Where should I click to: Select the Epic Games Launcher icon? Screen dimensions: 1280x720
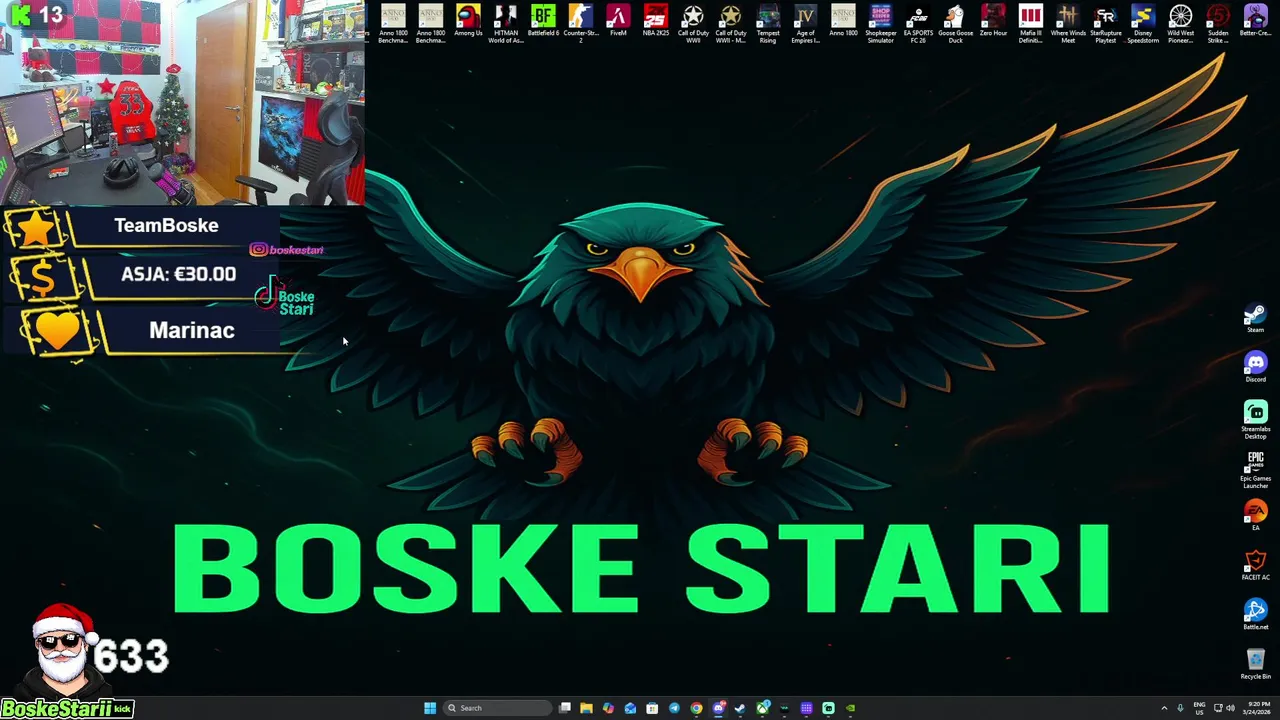1255,470
